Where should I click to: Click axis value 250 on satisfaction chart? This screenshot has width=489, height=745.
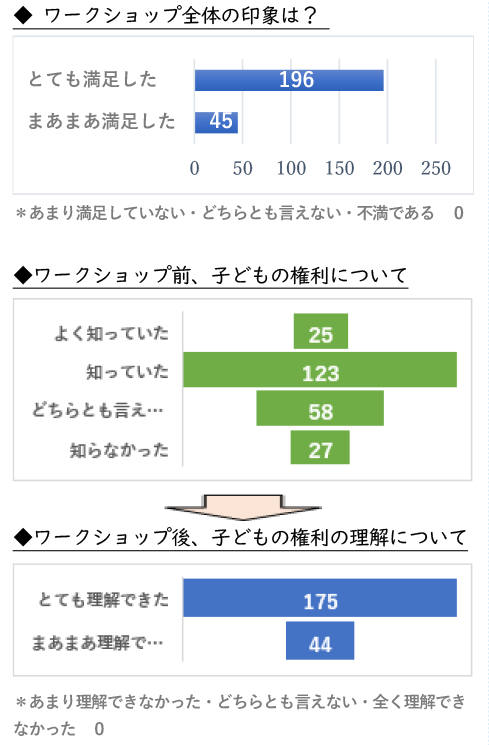436,168
